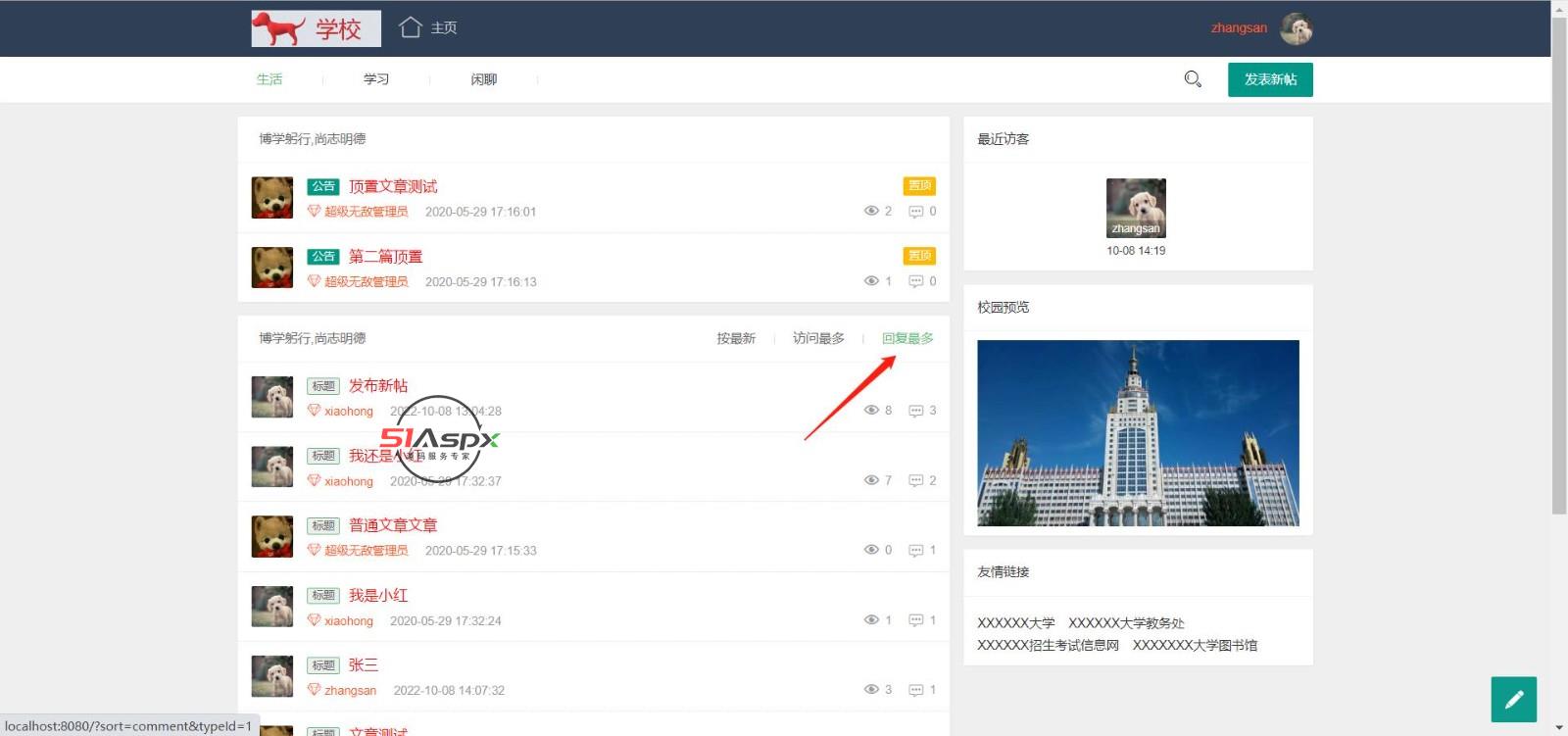Open the XXXXXX大学教务处 link
Screen dimensions: 1568x736
point(1126,623)
